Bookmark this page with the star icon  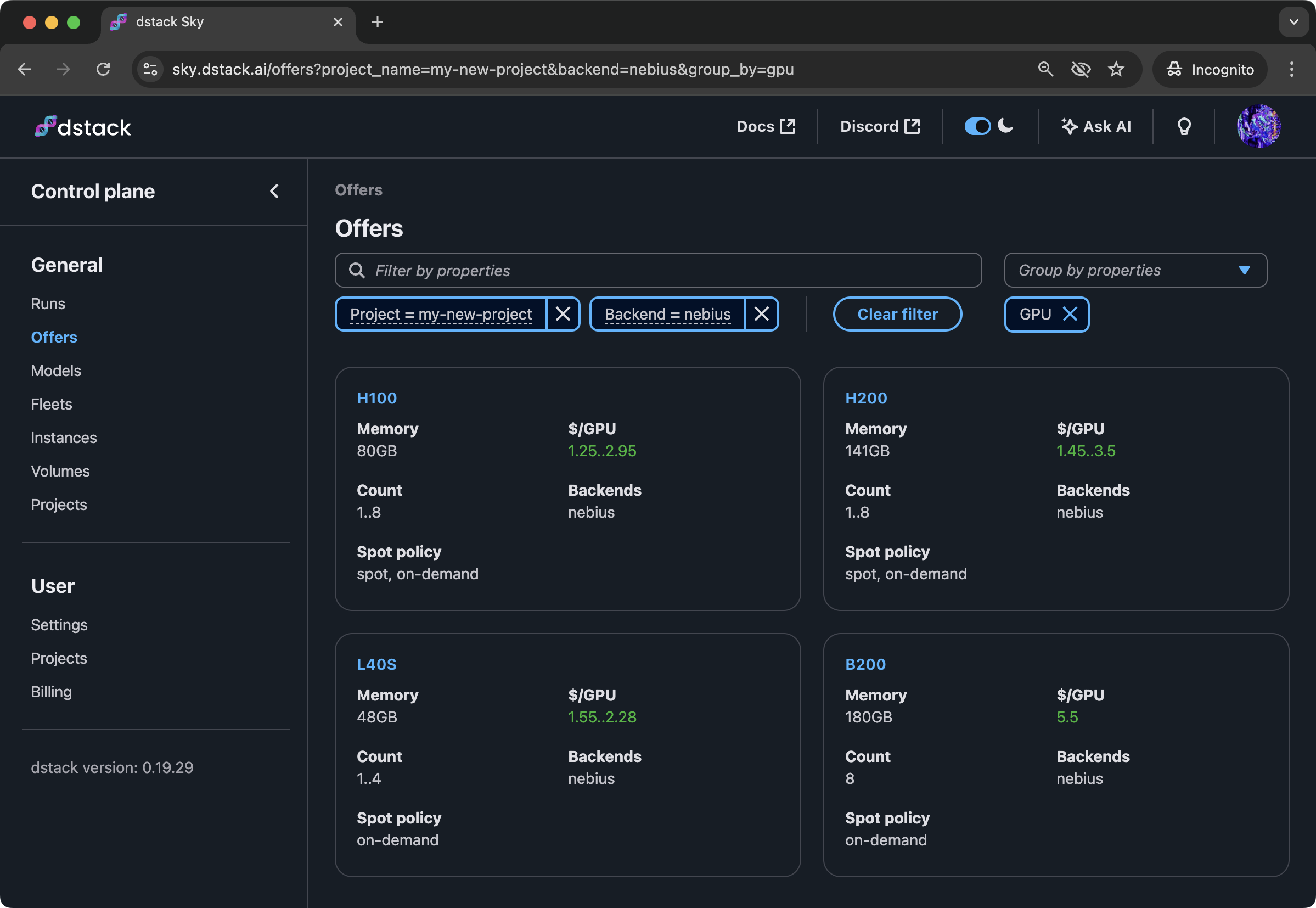(x=1116, y=69)
